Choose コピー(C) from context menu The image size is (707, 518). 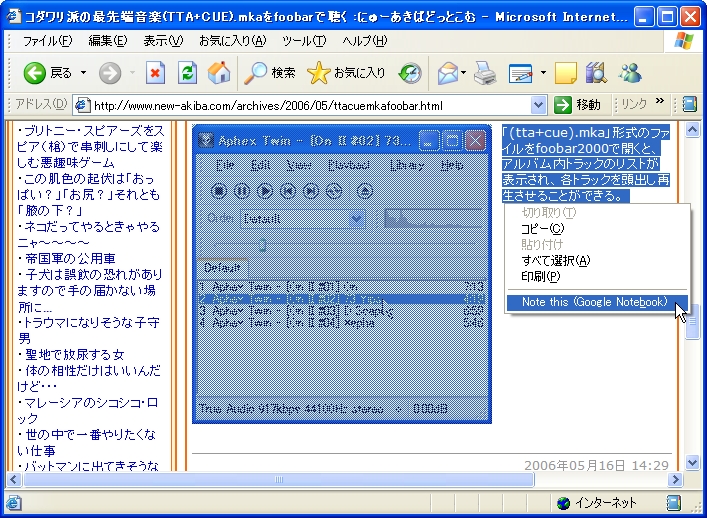point(597,229)
